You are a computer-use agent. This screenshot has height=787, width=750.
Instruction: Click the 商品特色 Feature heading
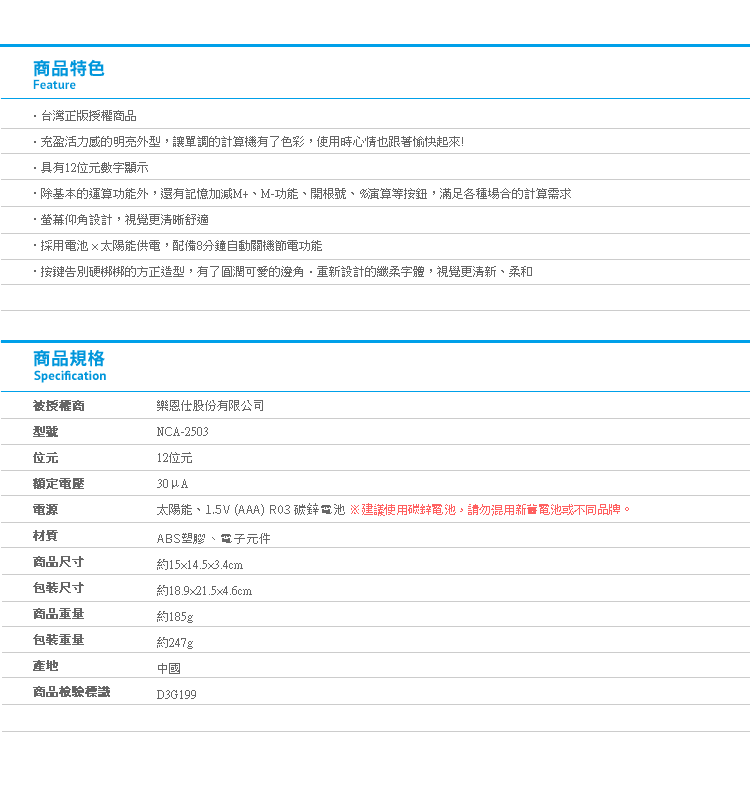coord(68,75)
